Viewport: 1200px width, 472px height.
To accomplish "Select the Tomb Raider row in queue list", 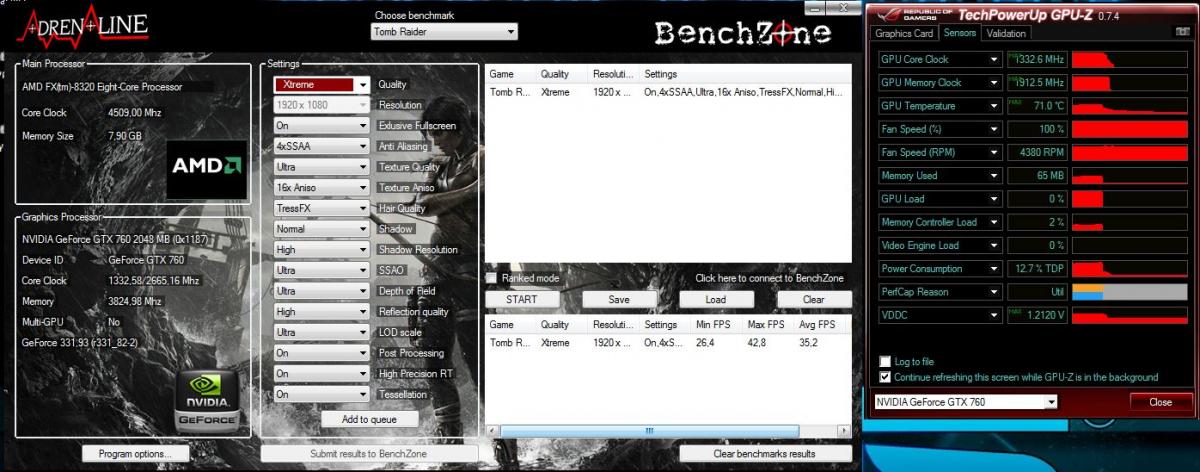I will pyautogui.click(x=667, y=92).
